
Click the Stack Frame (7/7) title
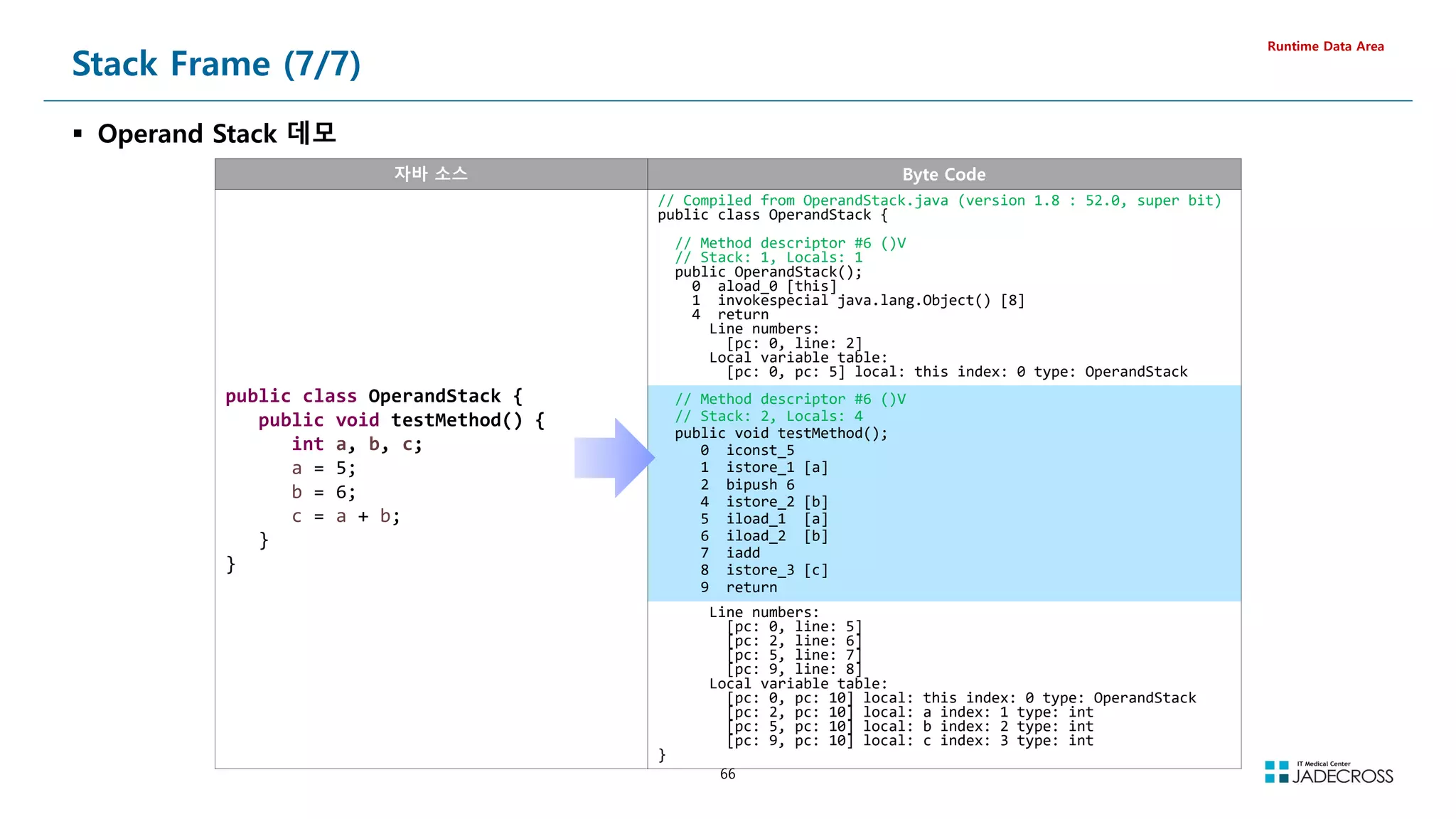(x=216, y=64)
